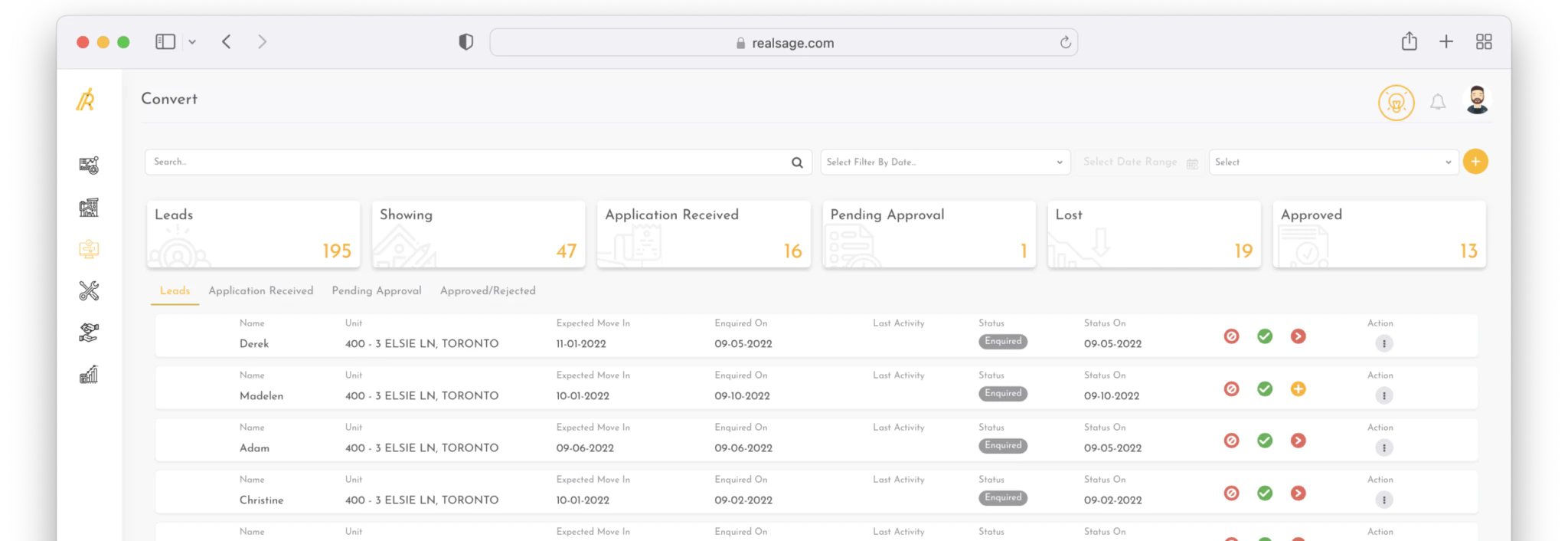1568x541 pixels.
Task: Click Madelen's enquired on date 09-10-2022
Action: pyautogui.click(x=742, y=396)
